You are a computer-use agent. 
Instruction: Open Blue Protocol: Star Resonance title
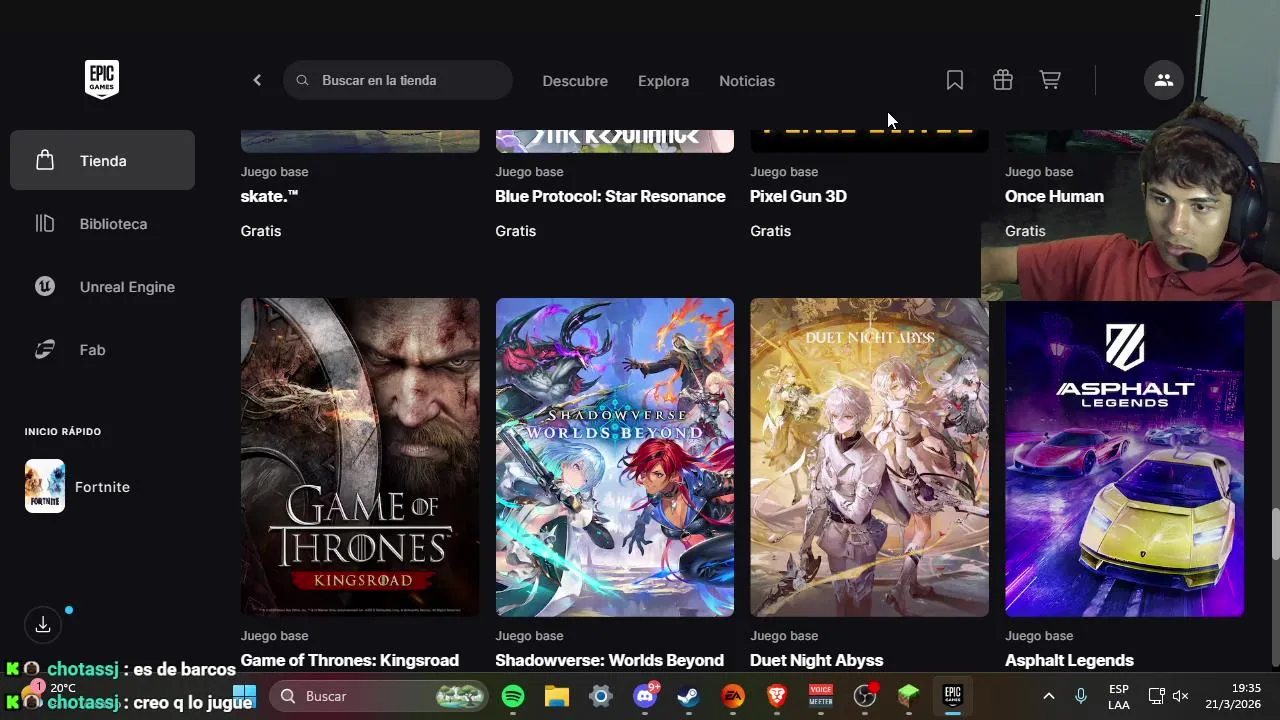point(610,196)
